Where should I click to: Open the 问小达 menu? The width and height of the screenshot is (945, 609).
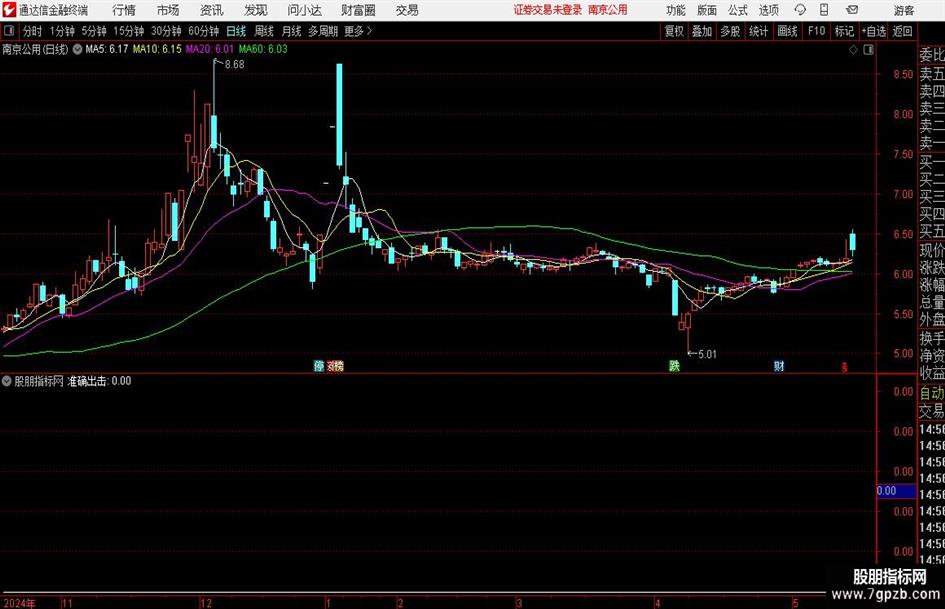coord(304,10)
